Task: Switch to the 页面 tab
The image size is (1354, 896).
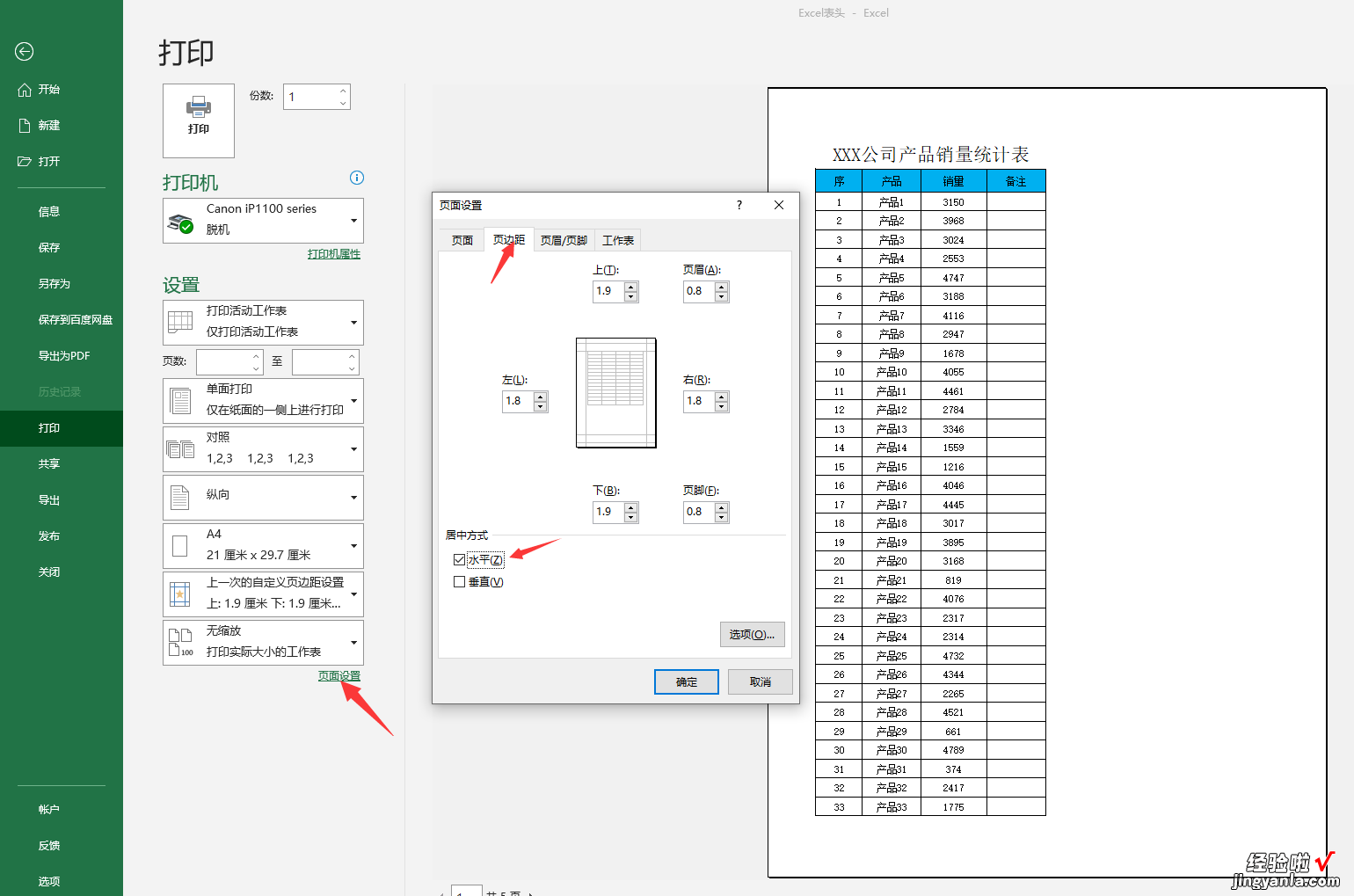Action: (462, 240)
